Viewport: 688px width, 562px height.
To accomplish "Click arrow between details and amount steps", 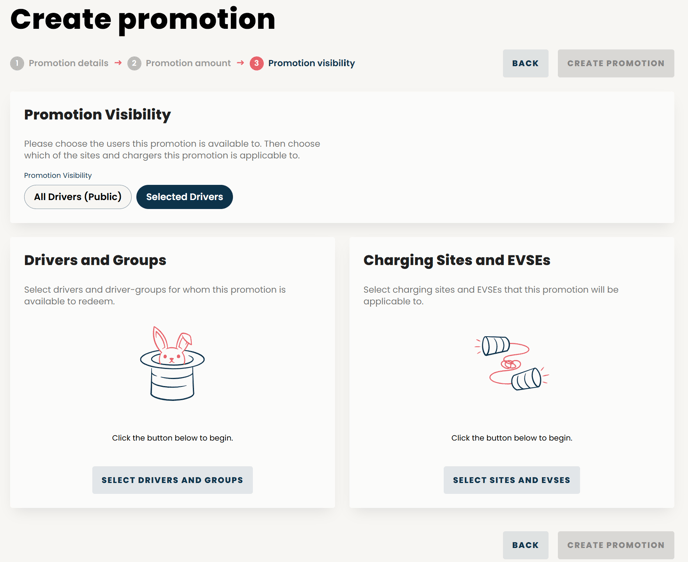I will tap(118, 63).
